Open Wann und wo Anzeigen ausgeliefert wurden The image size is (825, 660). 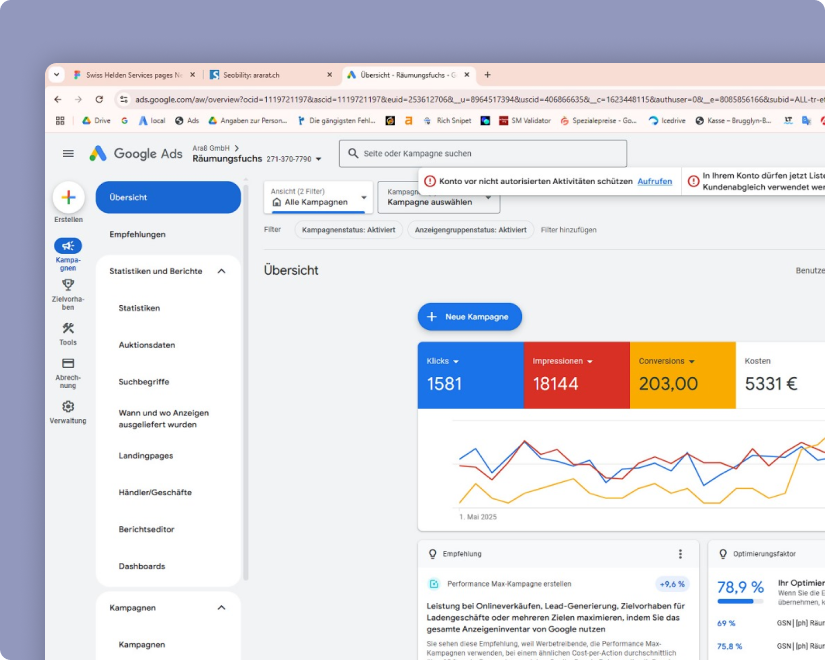[164, 419]
